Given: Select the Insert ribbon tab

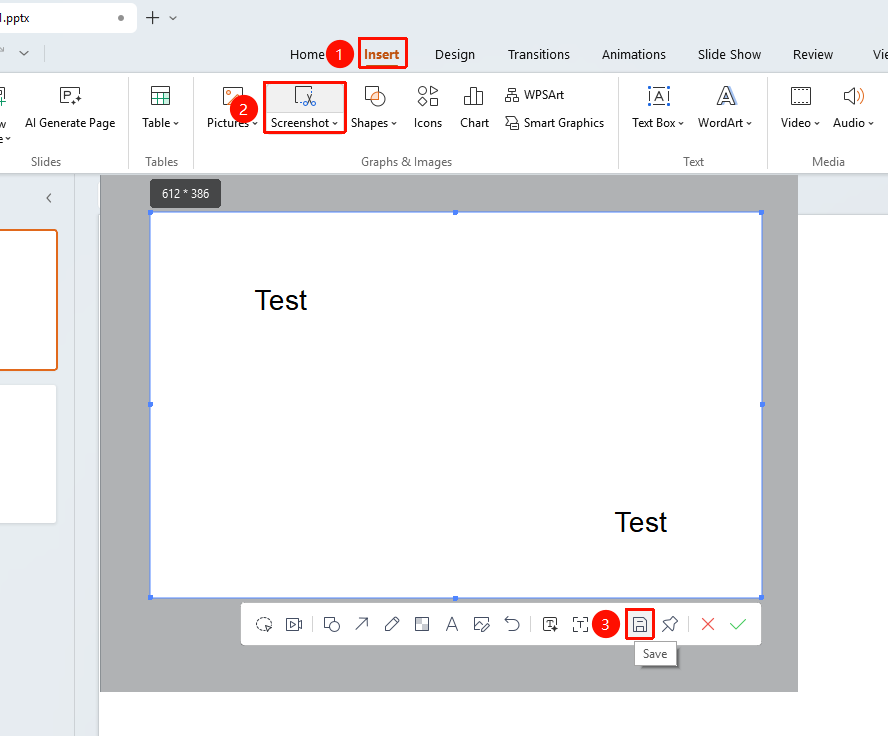Looking at the screenshot, I should 382,54.
